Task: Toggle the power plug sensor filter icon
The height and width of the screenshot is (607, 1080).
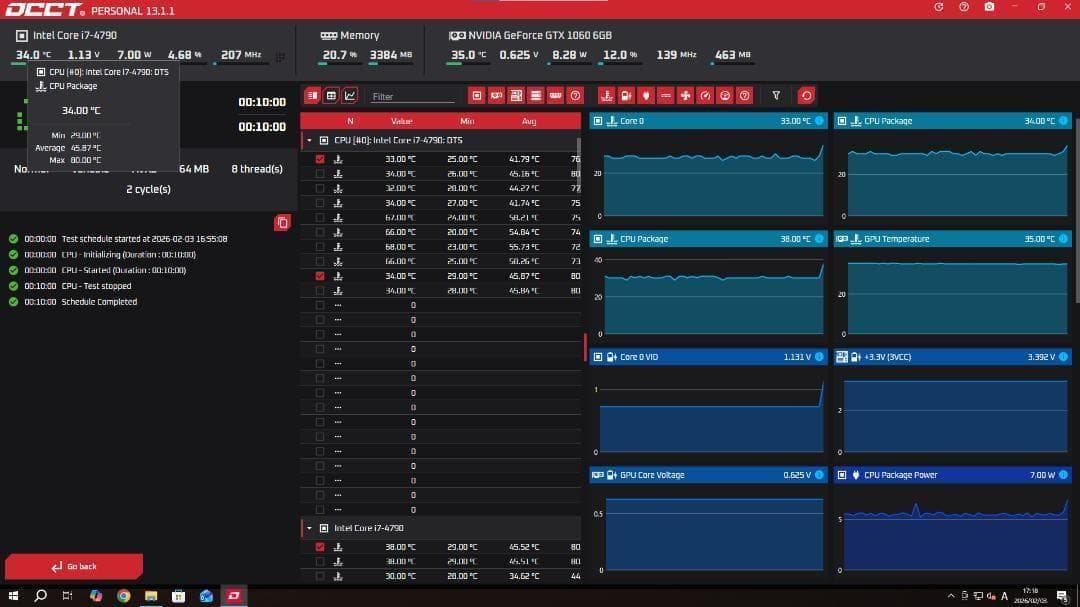Action: click(646, 96)
